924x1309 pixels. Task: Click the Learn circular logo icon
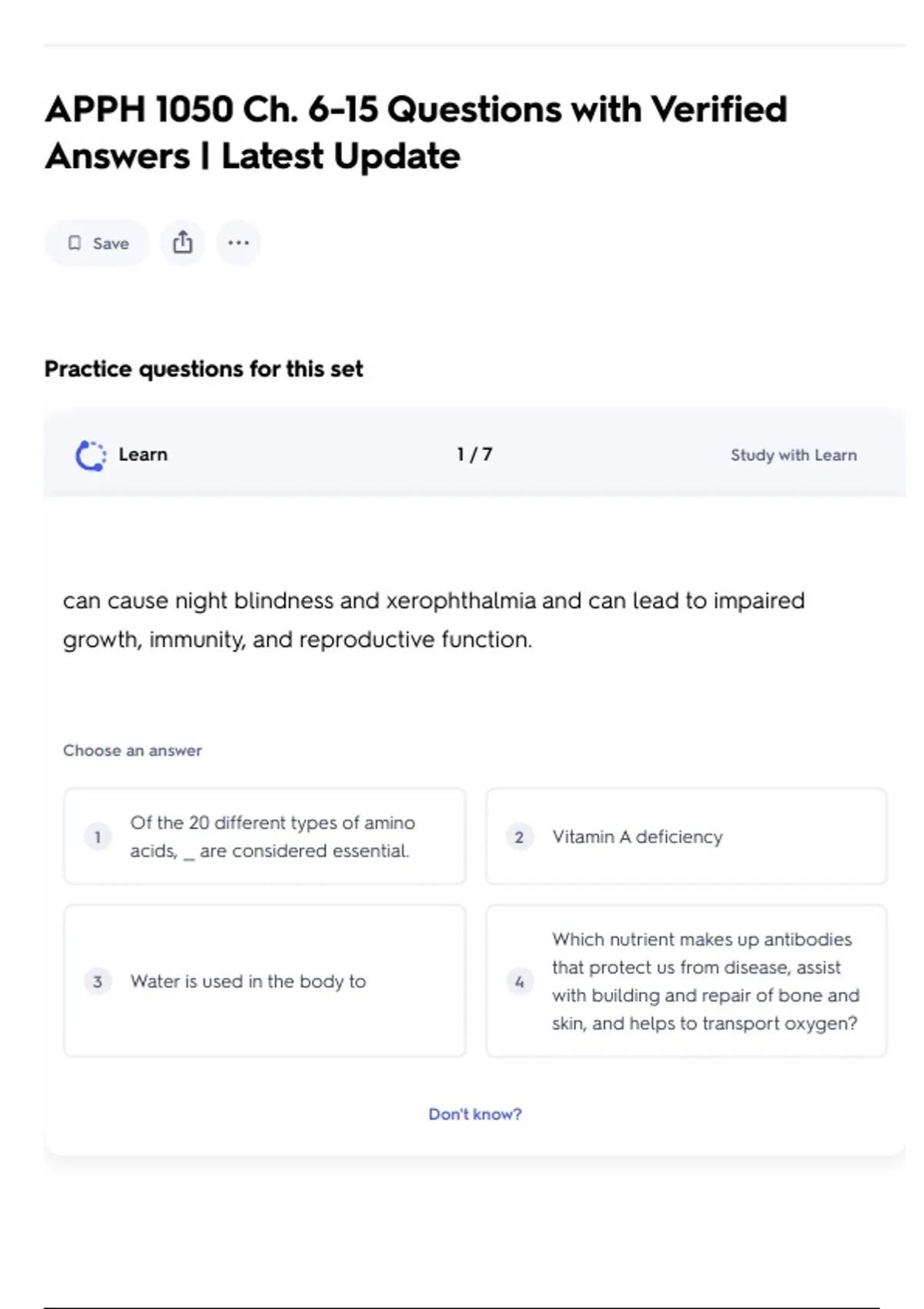(91, 455)
